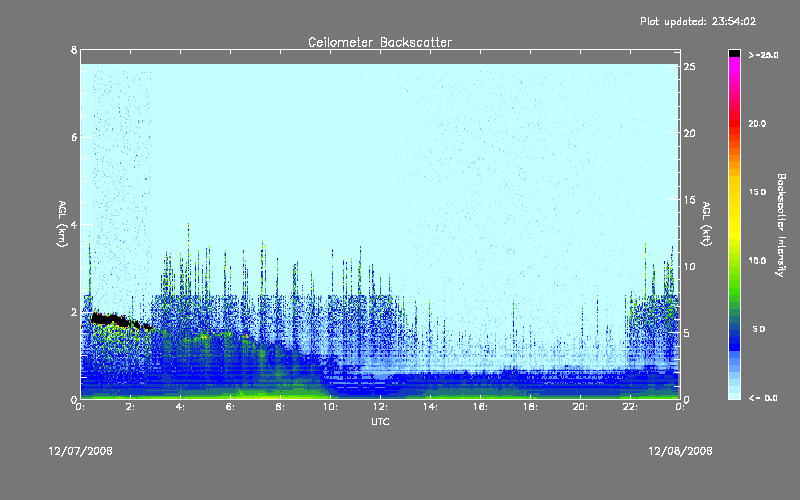Click the 'Ceilometer Backscatter' plot title

pos(380,42)
